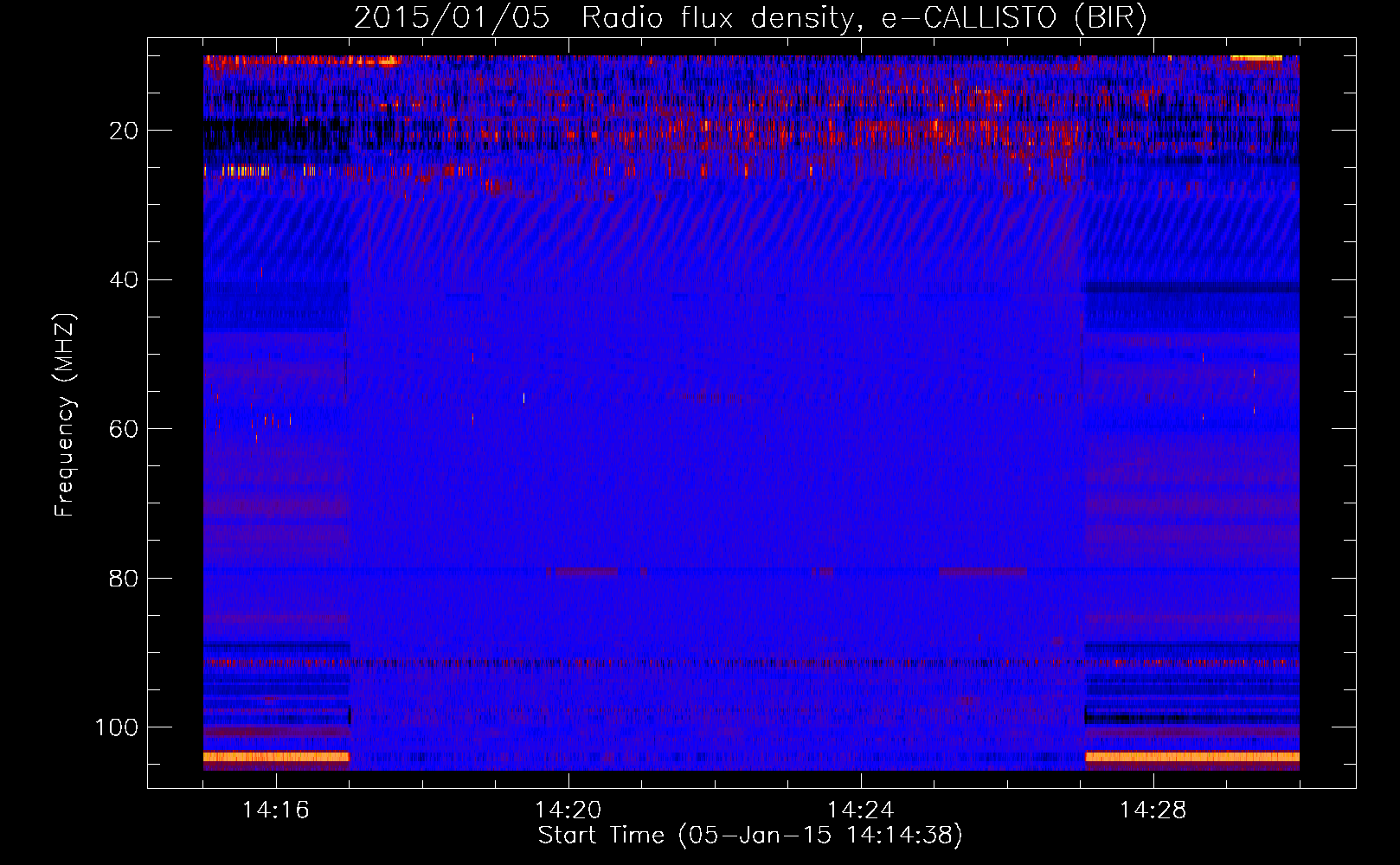Click the 100 frequency tick label
This screenshot has width=1400, height=865.
[117, 727]
